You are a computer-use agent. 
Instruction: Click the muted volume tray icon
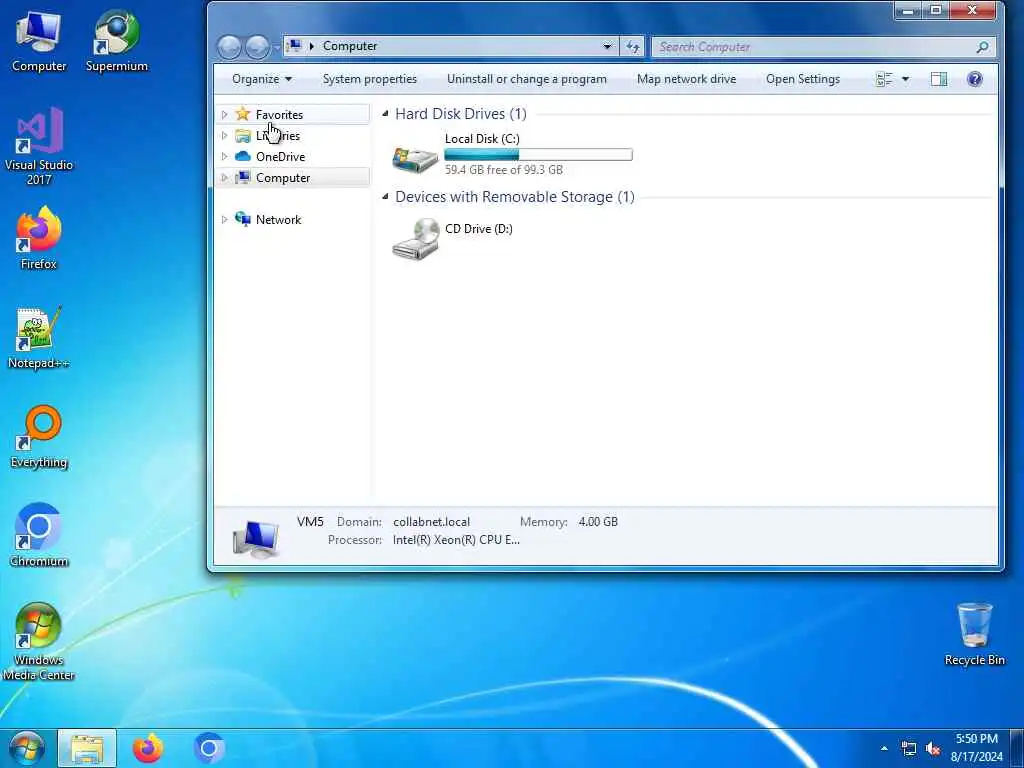[x=933, y=748]
